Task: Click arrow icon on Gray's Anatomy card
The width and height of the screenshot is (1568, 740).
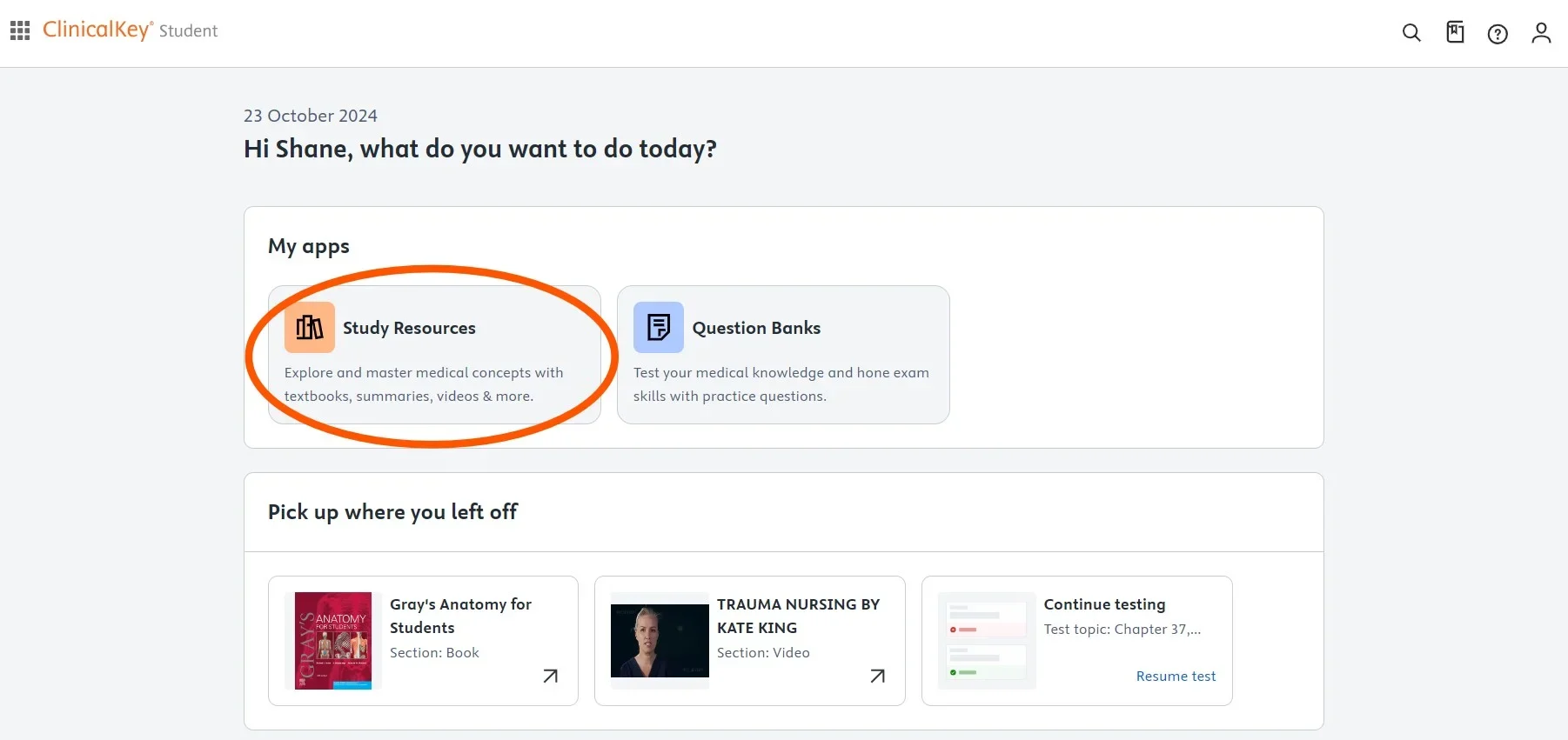Action: pos(550,676)
